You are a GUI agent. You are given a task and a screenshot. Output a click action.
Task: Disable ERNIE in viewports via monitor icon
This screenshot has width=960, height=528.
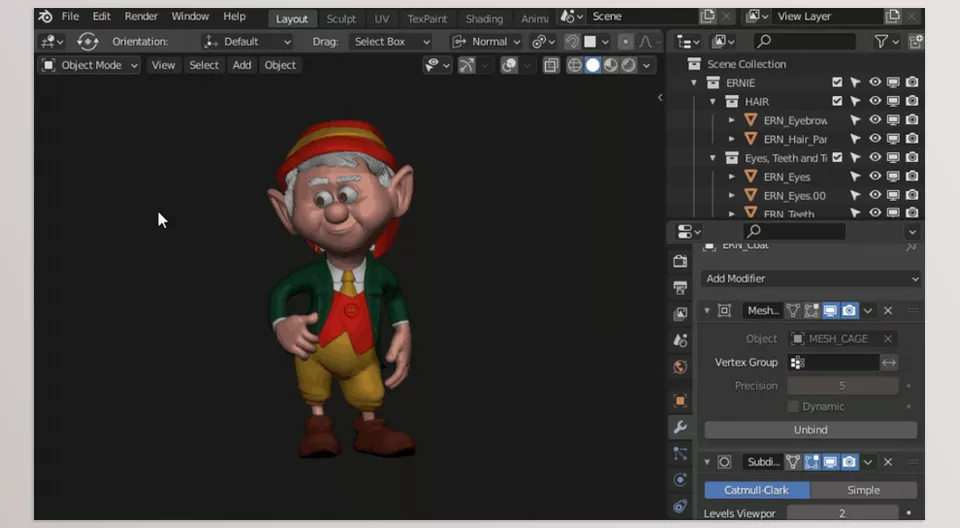point(893,82)
